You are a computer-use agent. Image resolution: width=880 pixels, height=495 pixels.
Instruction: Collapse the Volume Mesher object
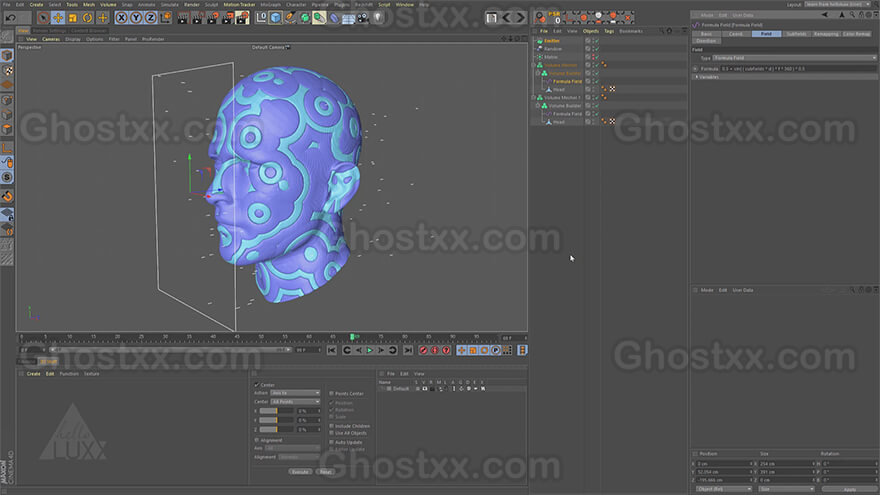(533, 65)
